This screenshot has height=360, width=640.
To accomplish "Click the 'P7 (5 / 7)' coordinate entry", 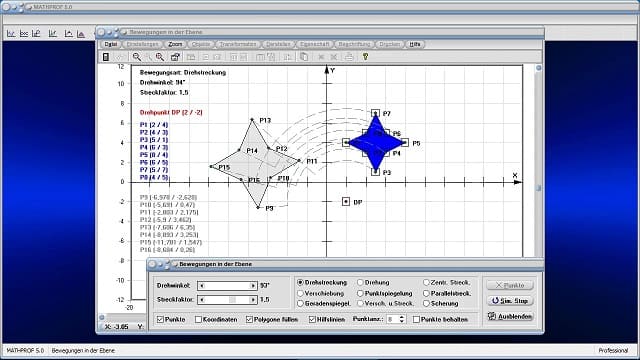I will [154, 170].
